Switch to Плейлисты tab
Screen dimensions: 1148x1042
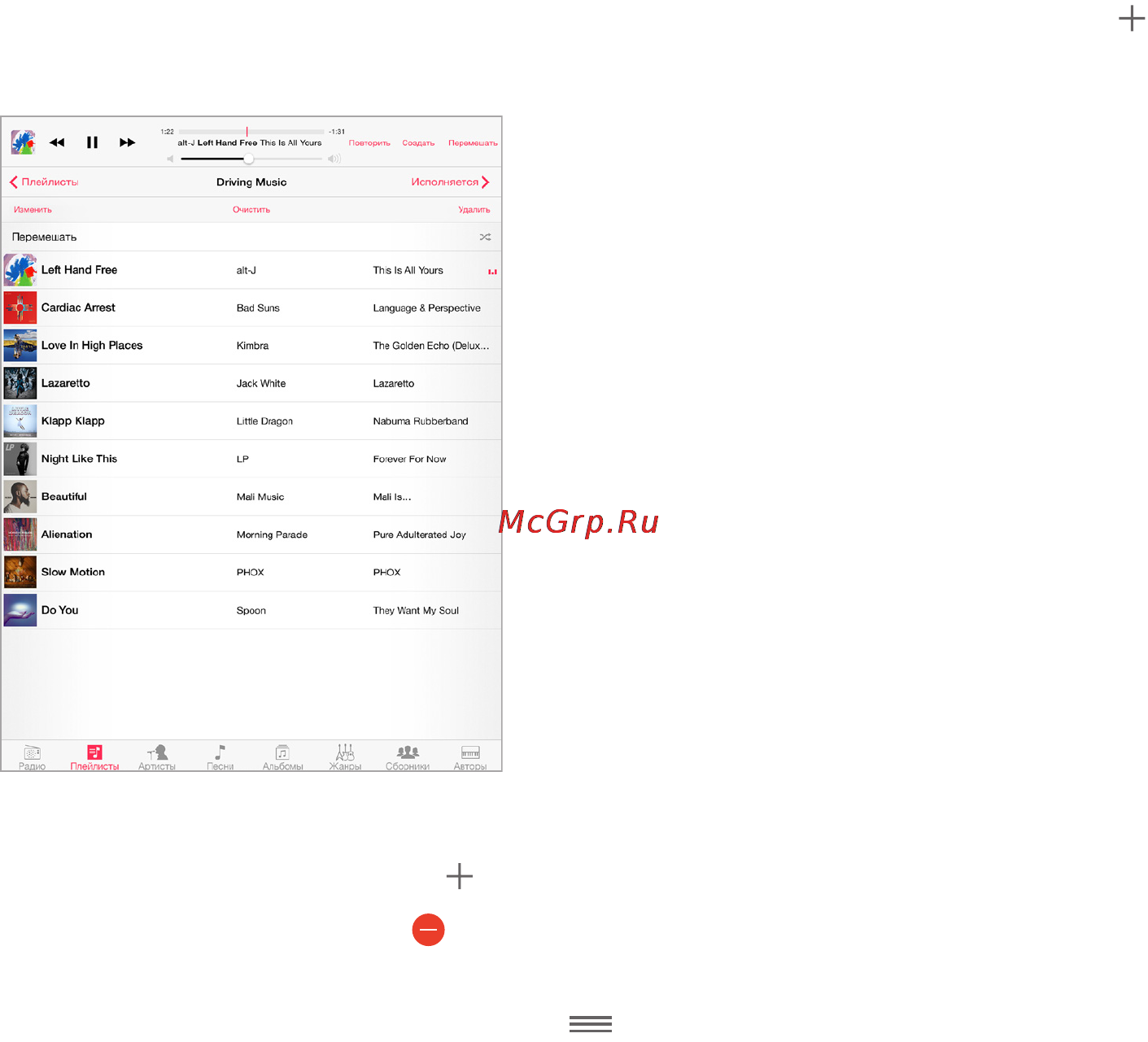(94, 757)
